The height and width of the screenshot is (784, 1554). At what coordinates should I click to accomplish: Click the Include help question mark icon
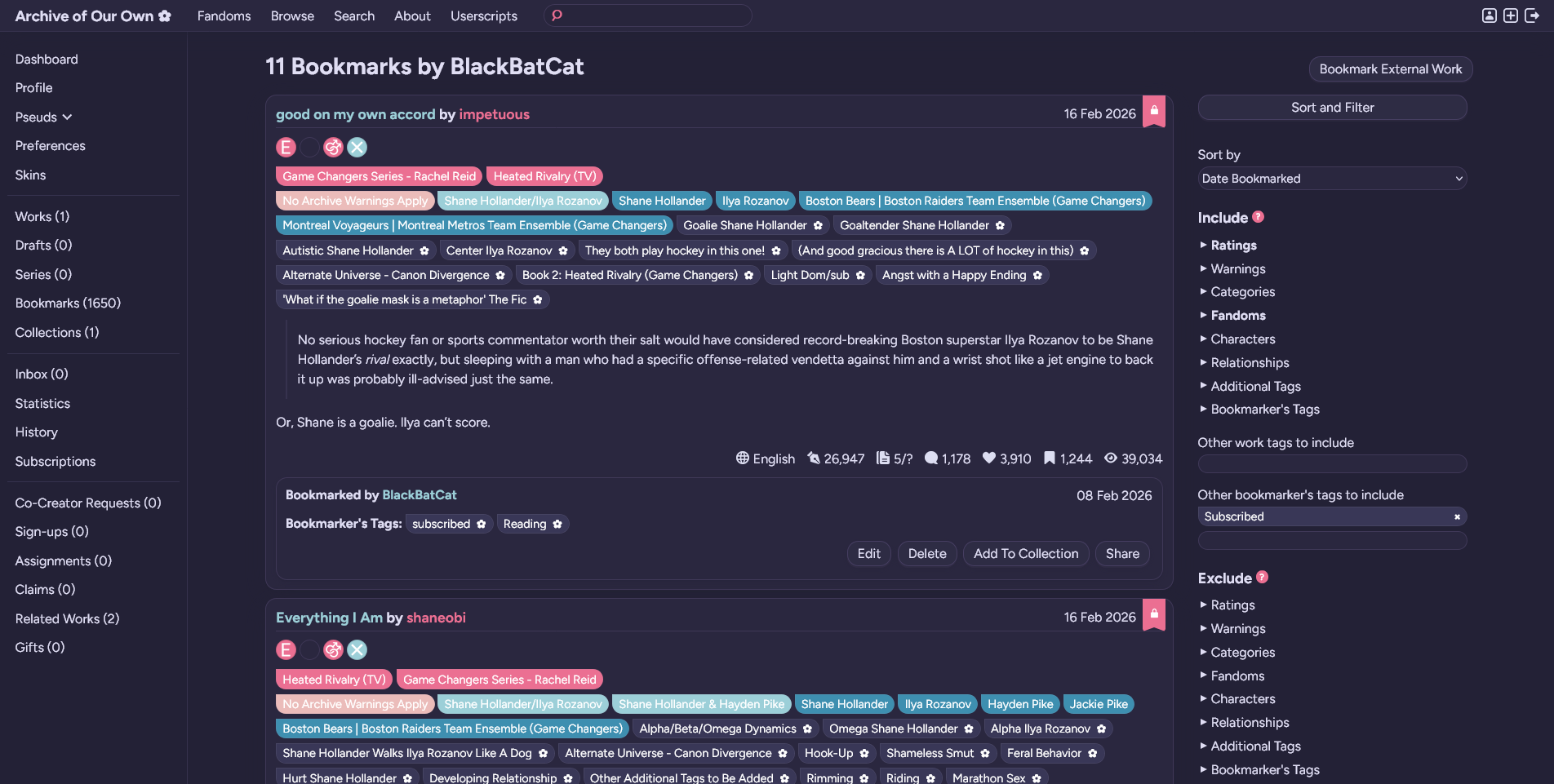[1258, 217]
